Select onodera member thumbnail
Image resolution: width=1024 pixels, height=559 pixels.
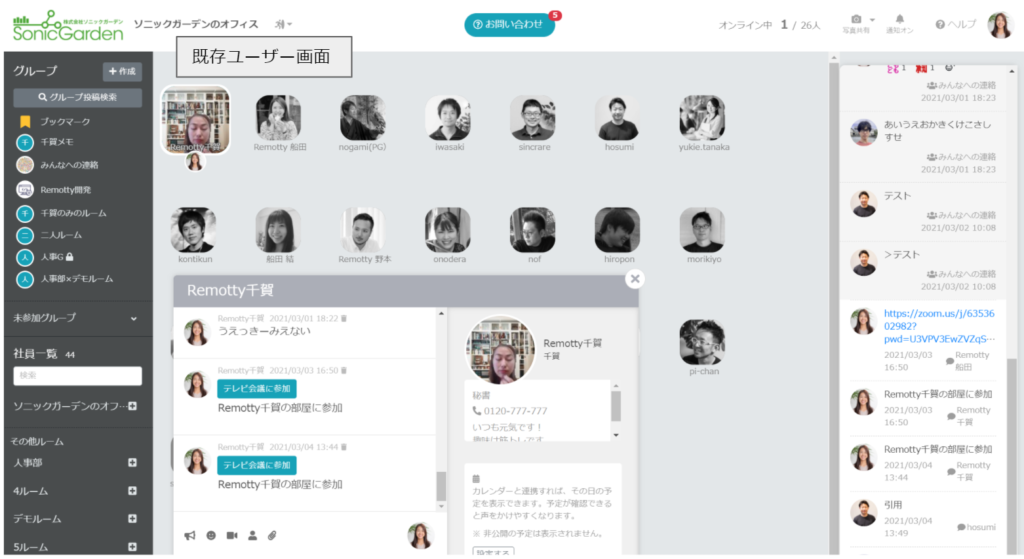point(449,230)
